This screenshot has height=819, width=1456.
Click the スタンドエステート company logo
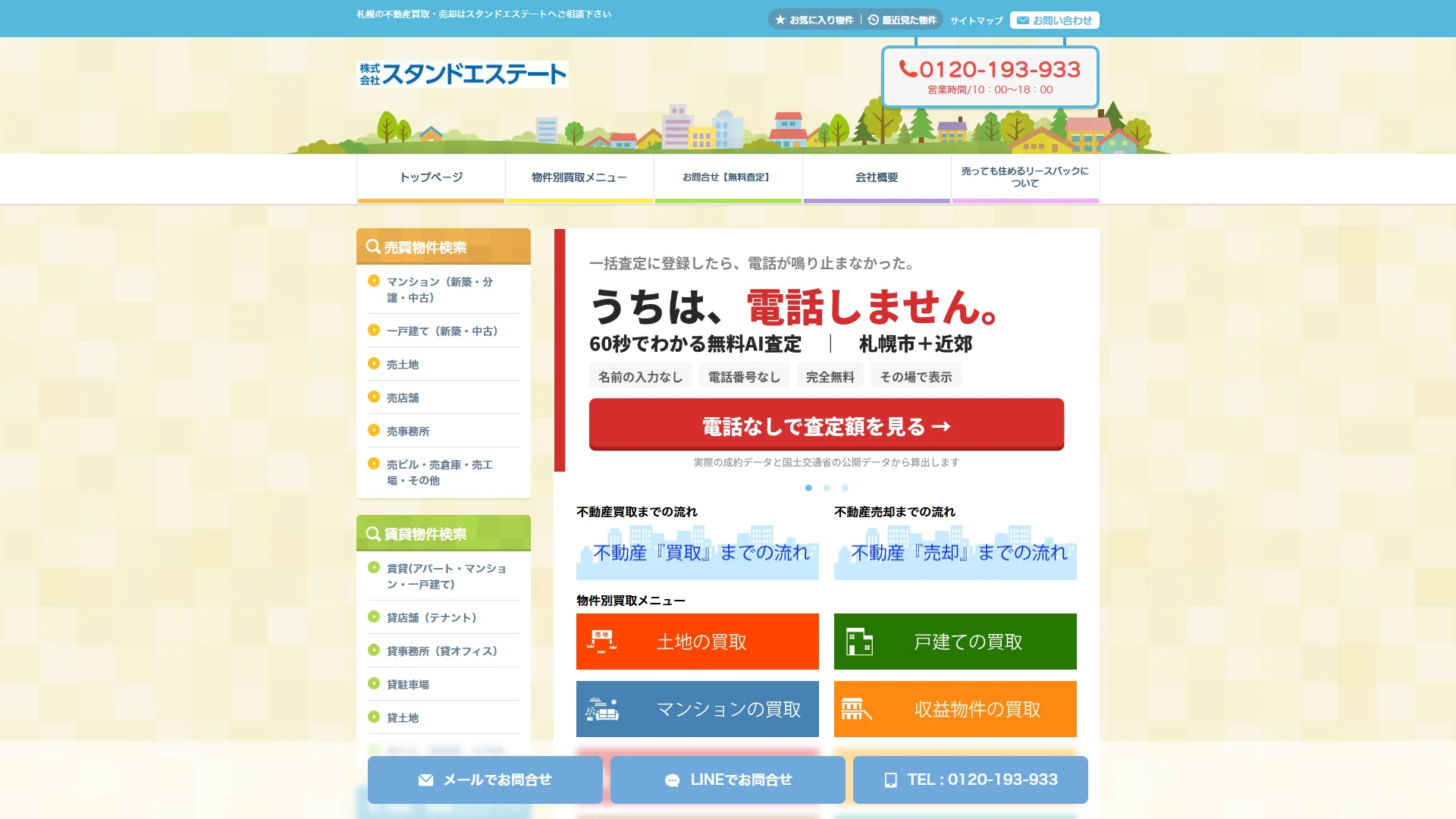coord(463,74)
